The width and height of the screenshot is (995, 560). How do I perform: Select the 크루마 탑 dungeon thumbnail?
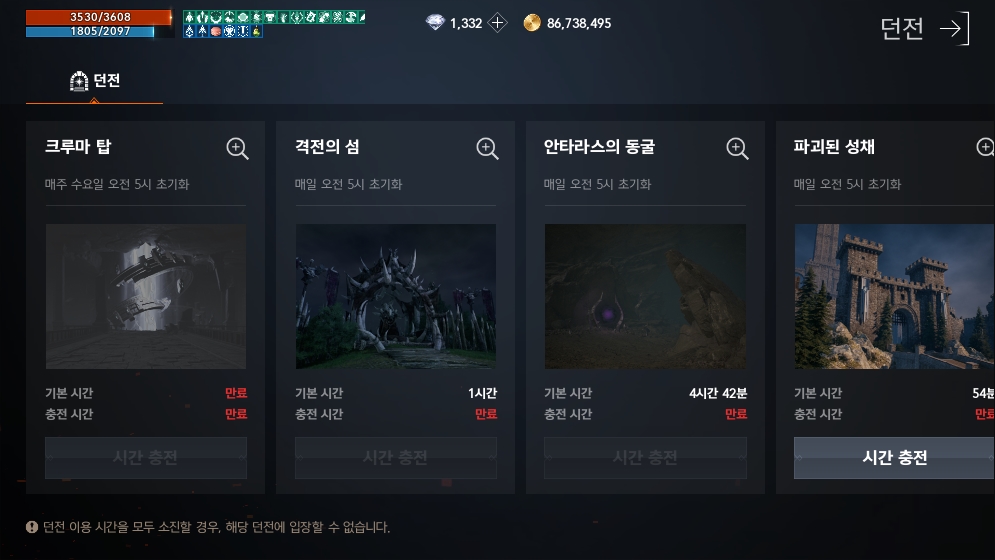click(x=146, y=297)
